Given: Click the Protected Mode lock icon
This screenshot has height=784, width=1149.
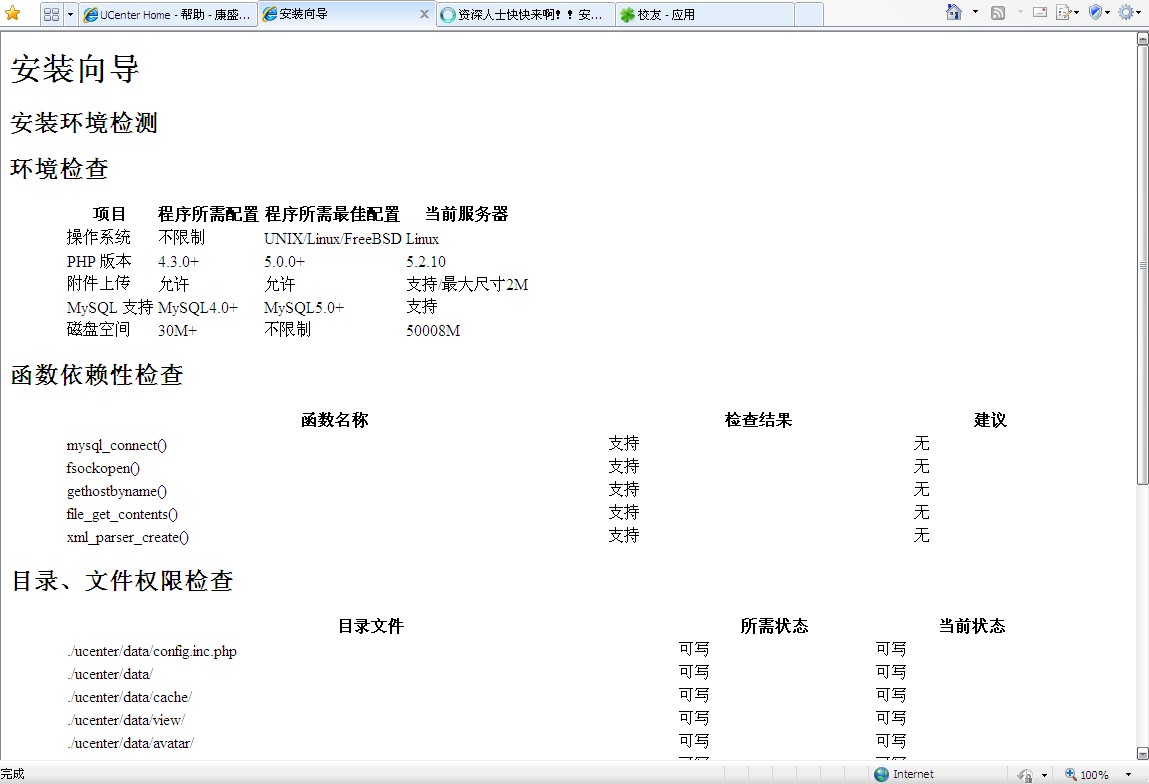Looking at the screenshot, I should (1025, 775).
